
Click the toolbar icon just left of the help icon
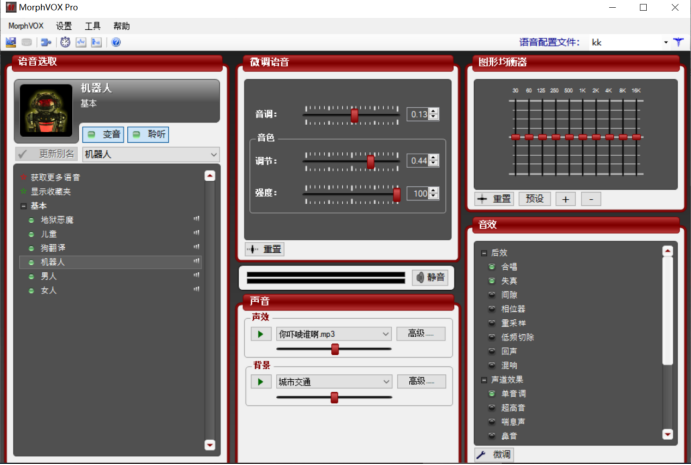[x=96, y=42]
